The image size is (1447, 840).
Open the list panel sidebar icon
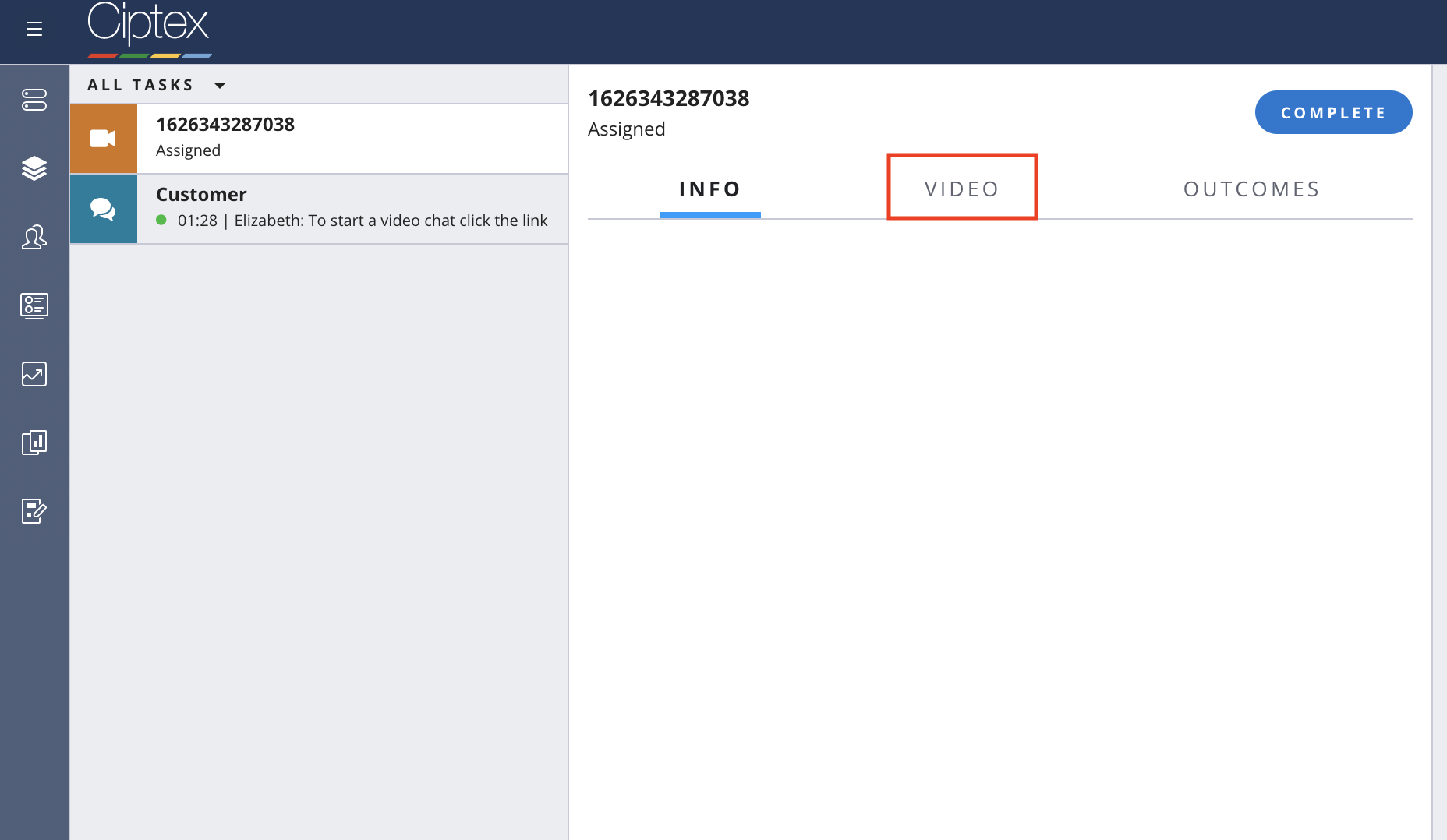coord(34,305)
